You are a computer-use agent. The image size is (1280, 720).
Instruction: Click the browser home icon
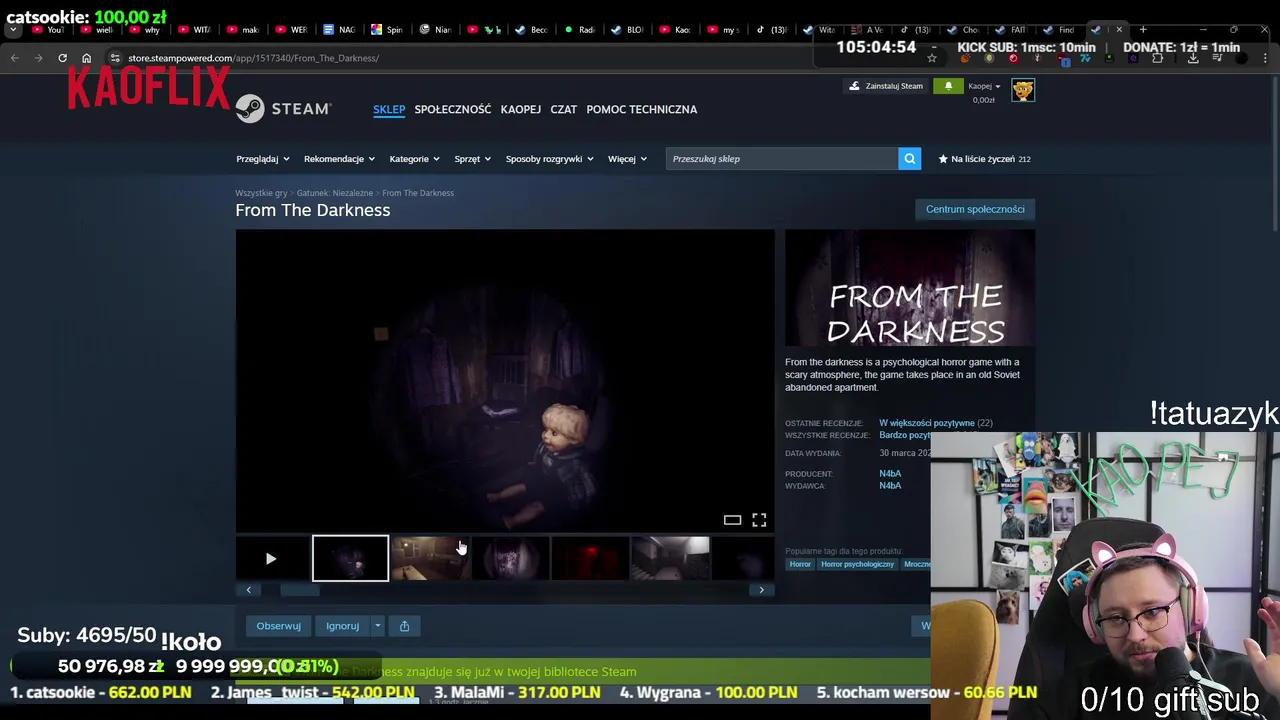[86, 58]
